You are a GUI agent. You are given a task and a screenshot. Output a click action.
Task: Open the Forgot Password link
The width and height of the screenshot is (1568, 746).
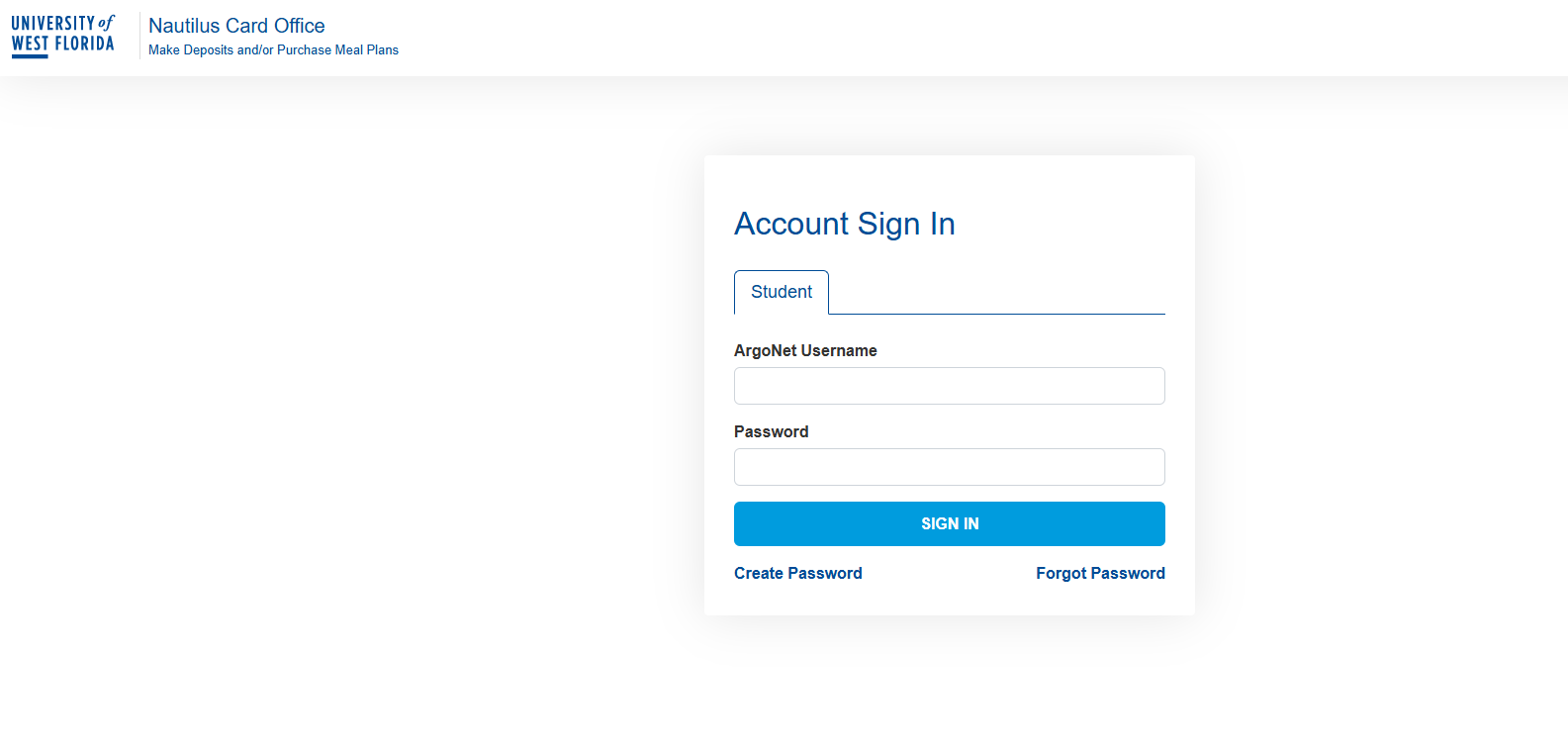(x=1100, y=573)
